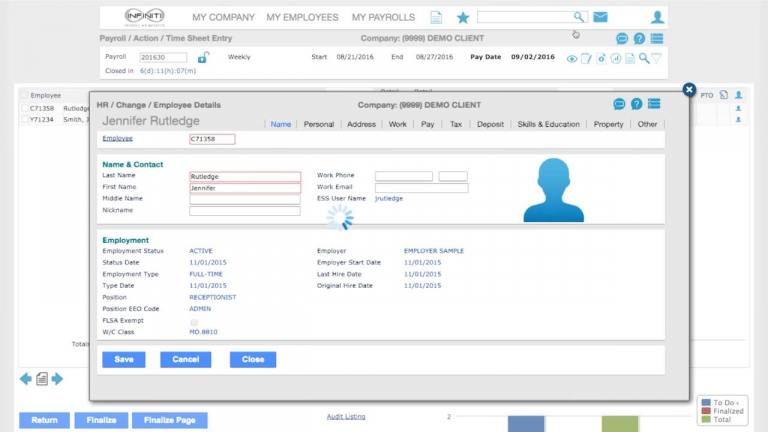Click person icon in Y71234 row
The height and width of the screenshot is (432, 768).
click(739, 120)
